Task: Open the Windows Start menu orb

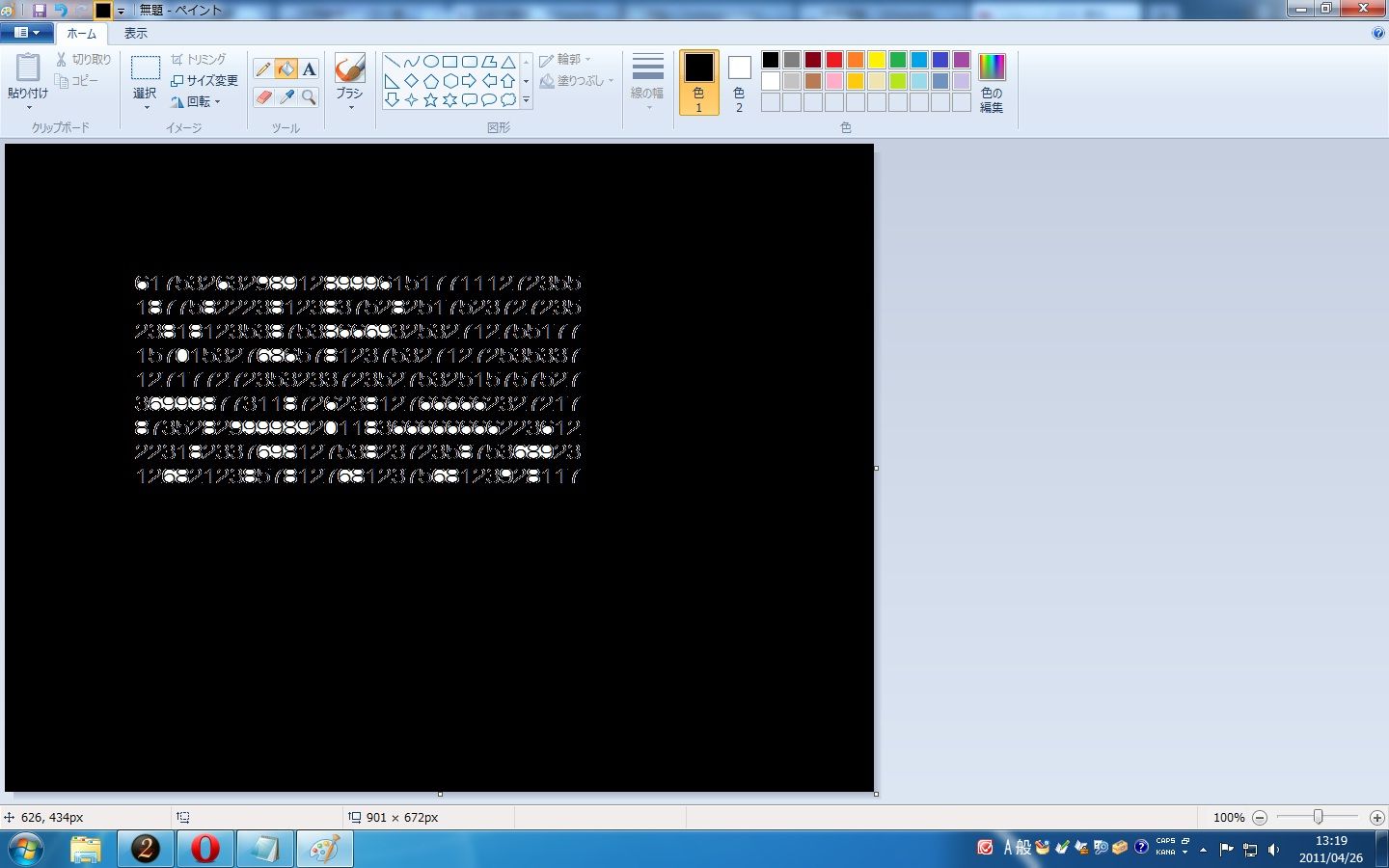Action: click(x=26, y=849)
